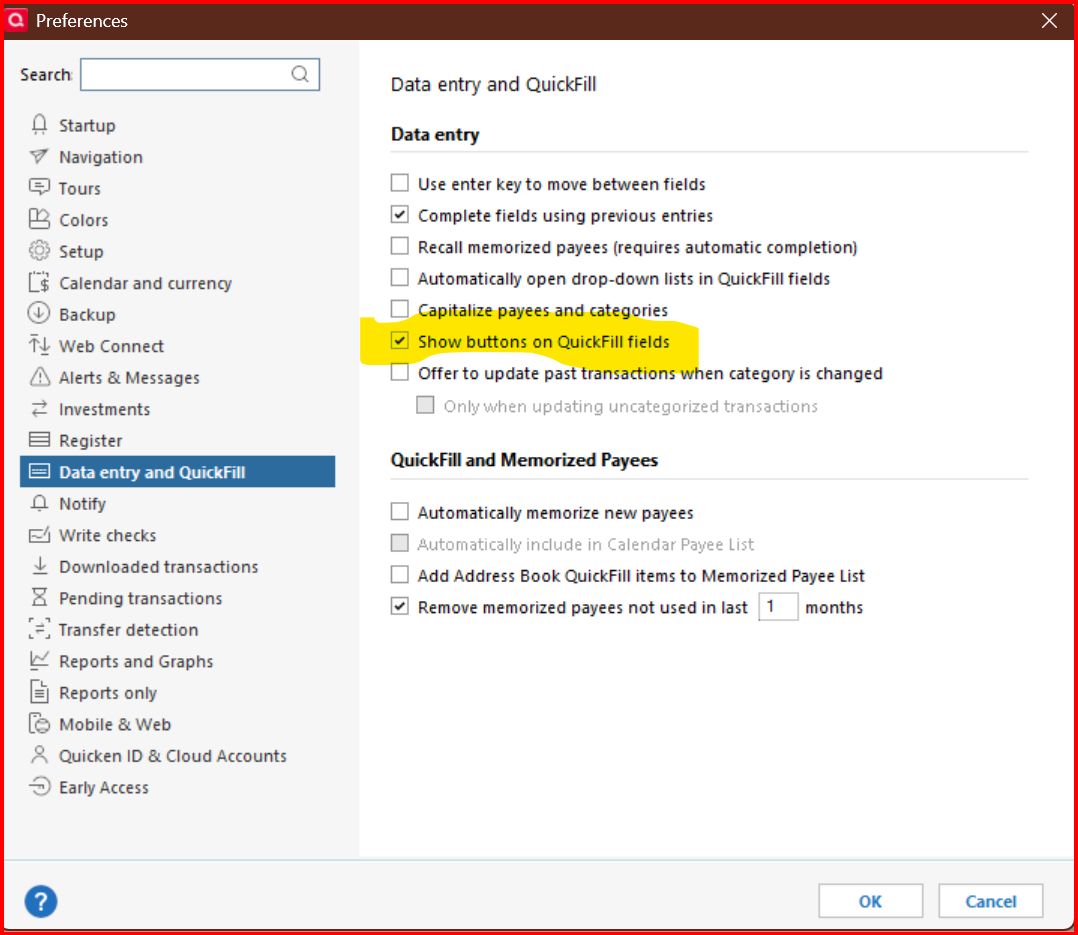Click the Setup gear icon
Viewport: 1078px width, 935px height.
click(x=39, y=251)
